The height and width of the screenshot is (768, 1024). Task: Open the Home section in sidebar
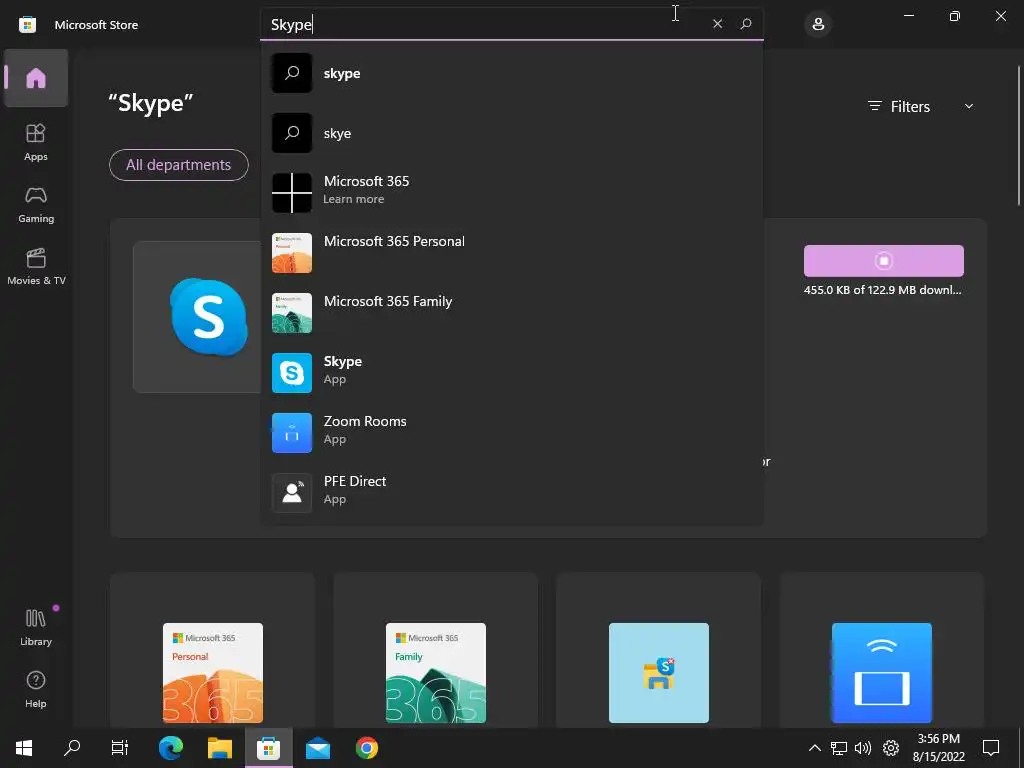click(36, 78)
